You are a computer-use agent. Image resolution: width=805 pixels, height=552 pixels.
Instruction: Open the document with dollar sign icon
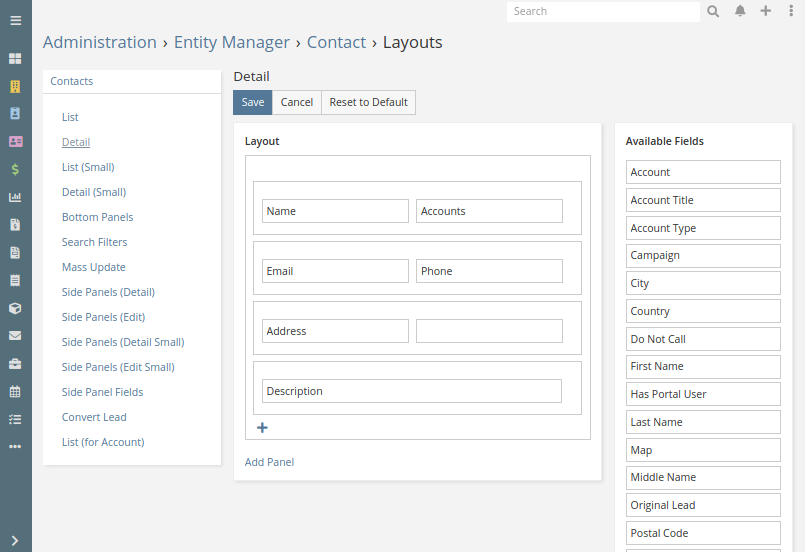(x=15, y=224)
